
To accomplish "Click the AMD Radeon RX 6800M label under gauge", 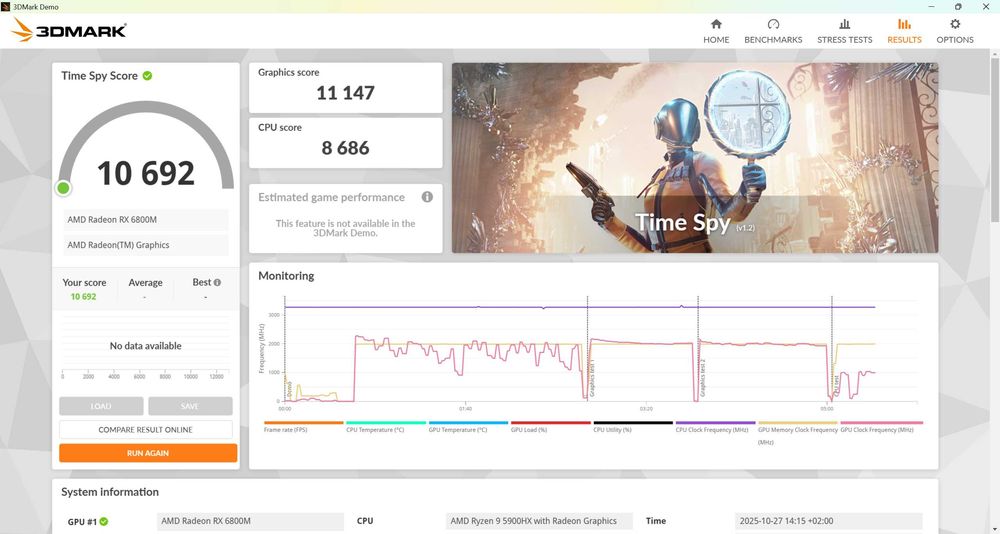I will click(x=145, y=219).
